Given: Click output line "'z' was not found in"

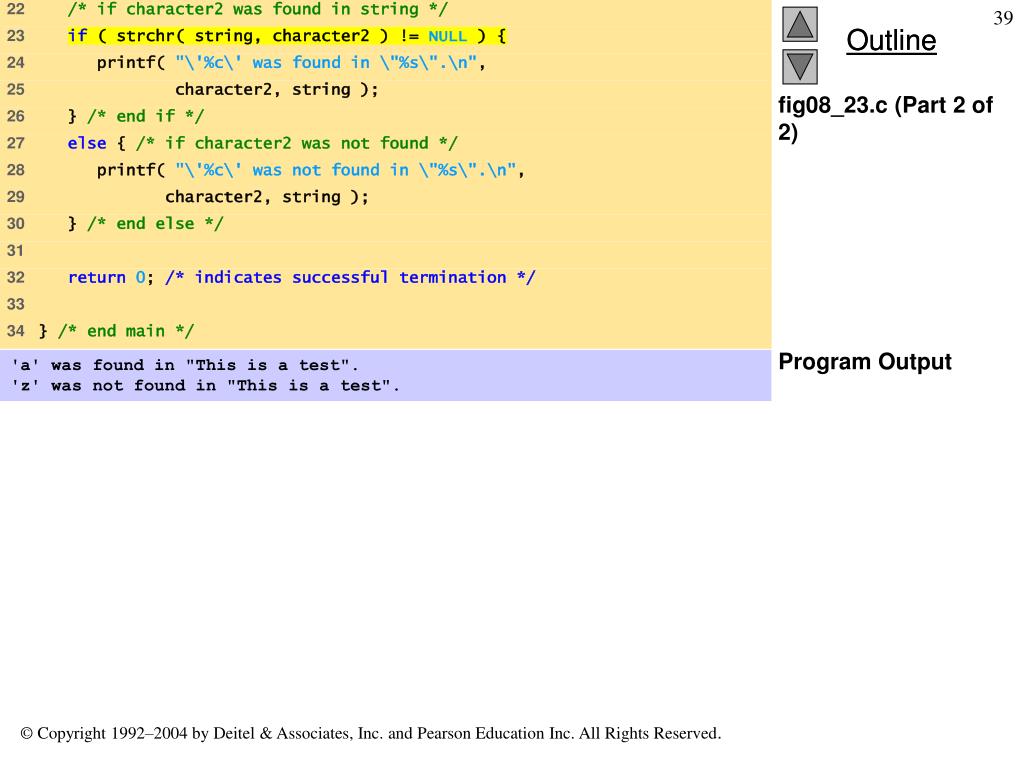Looking at the screenshot, I should (205, 386).
